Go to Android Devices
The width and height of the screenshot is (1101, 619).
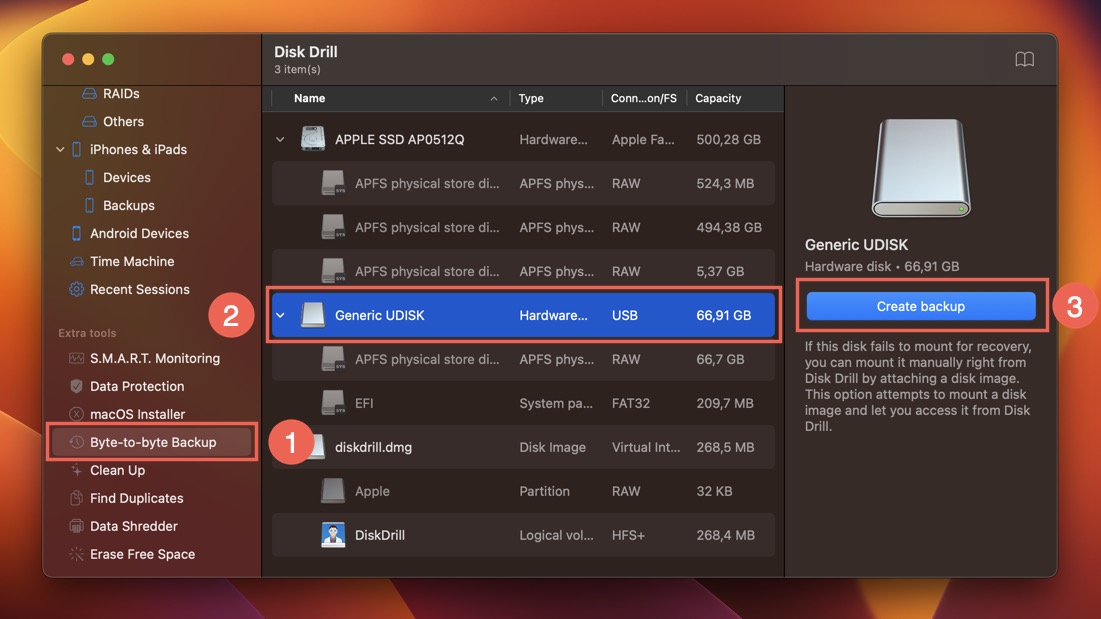139,233
